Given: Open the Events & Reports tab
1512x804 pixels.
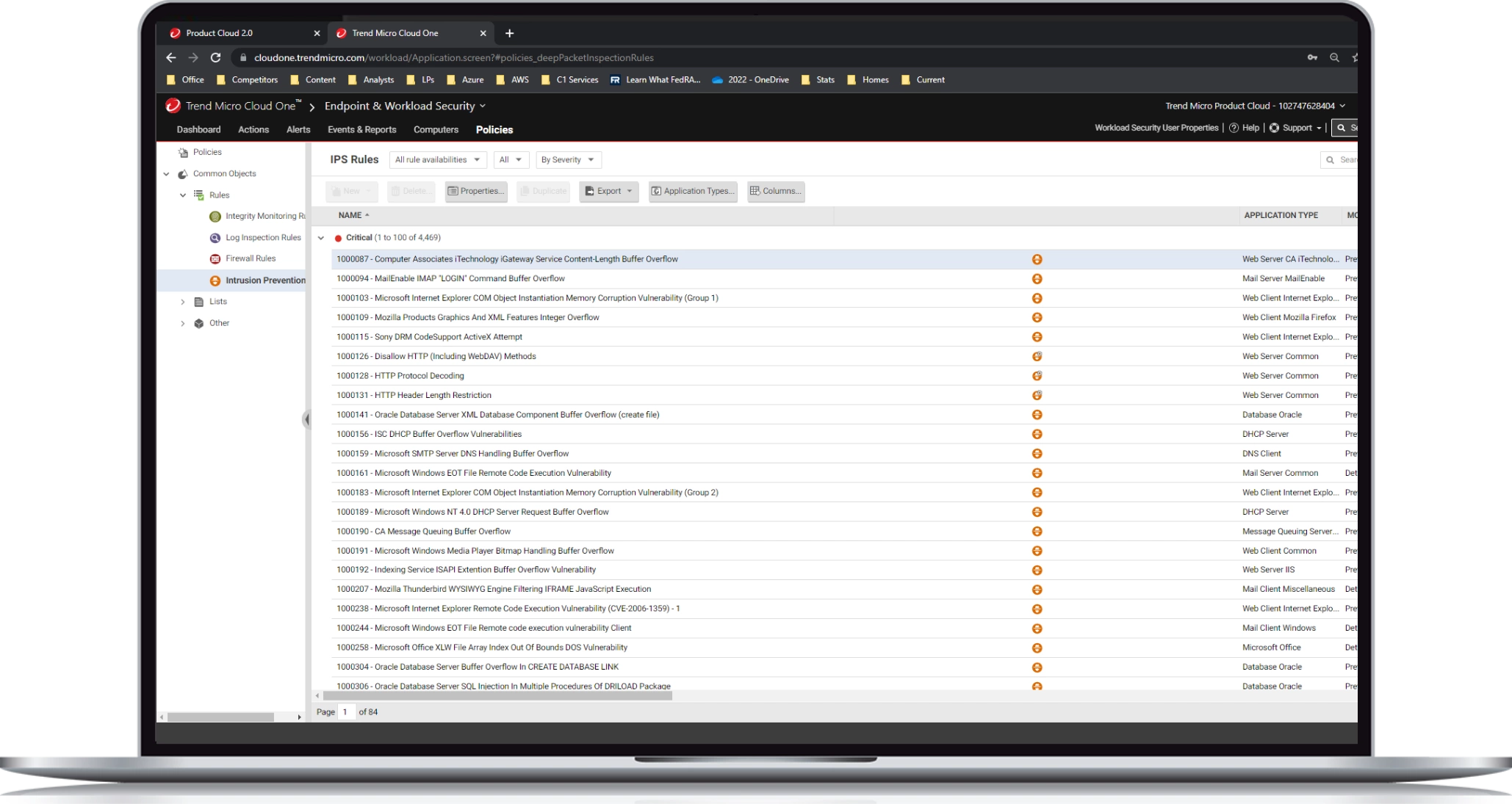Looking at the screenshot, I should pos(361,129).
